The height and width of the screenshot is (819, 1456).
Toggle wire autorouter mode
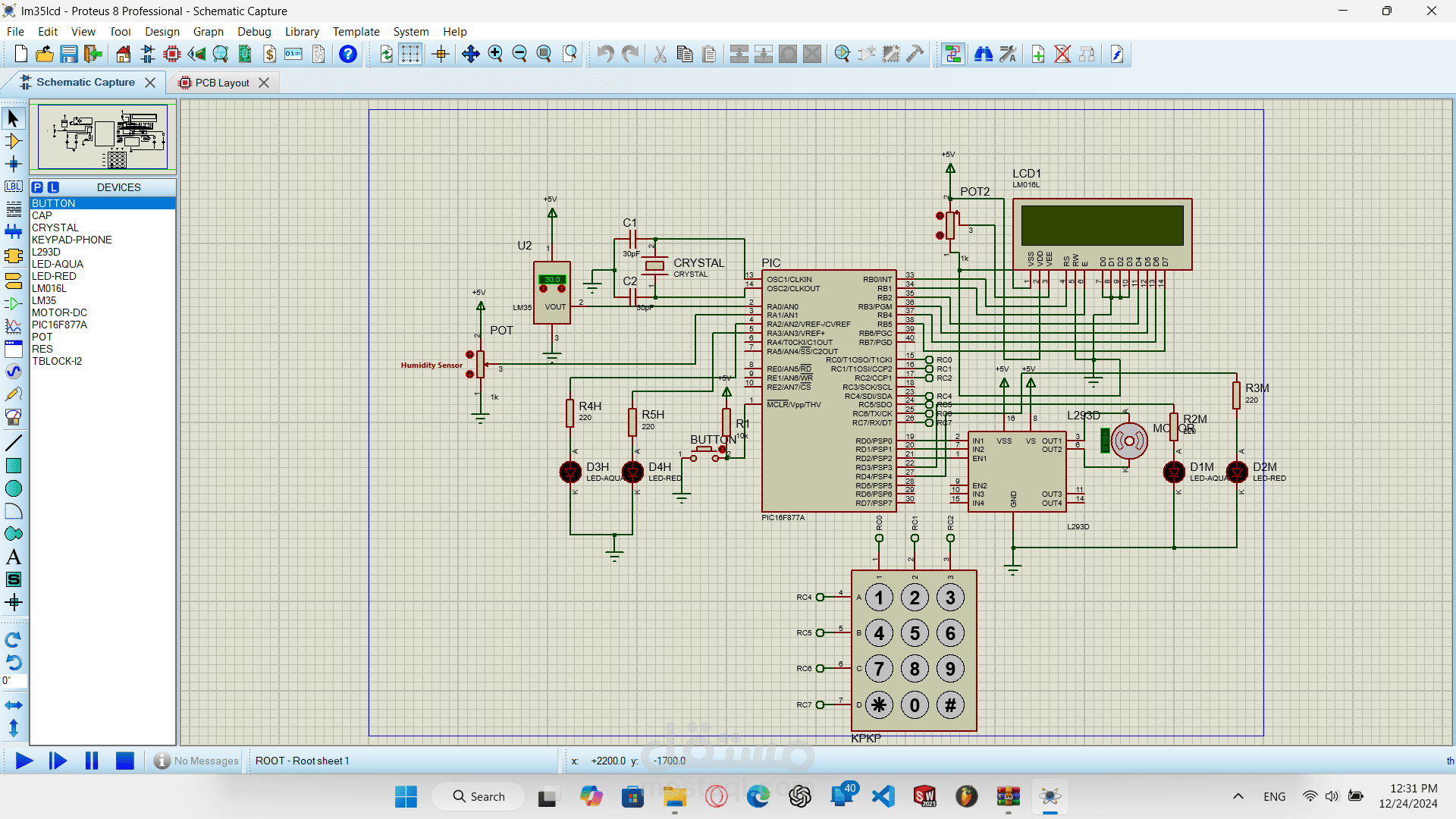coord(952,54)
